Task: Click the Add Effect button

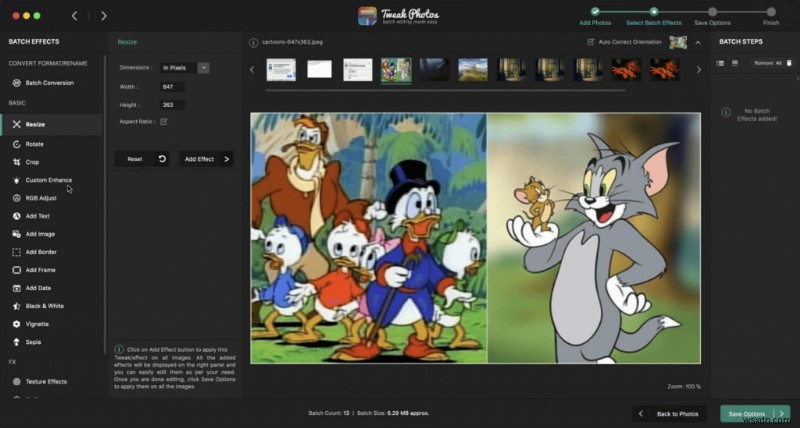Action: (205, 159)
